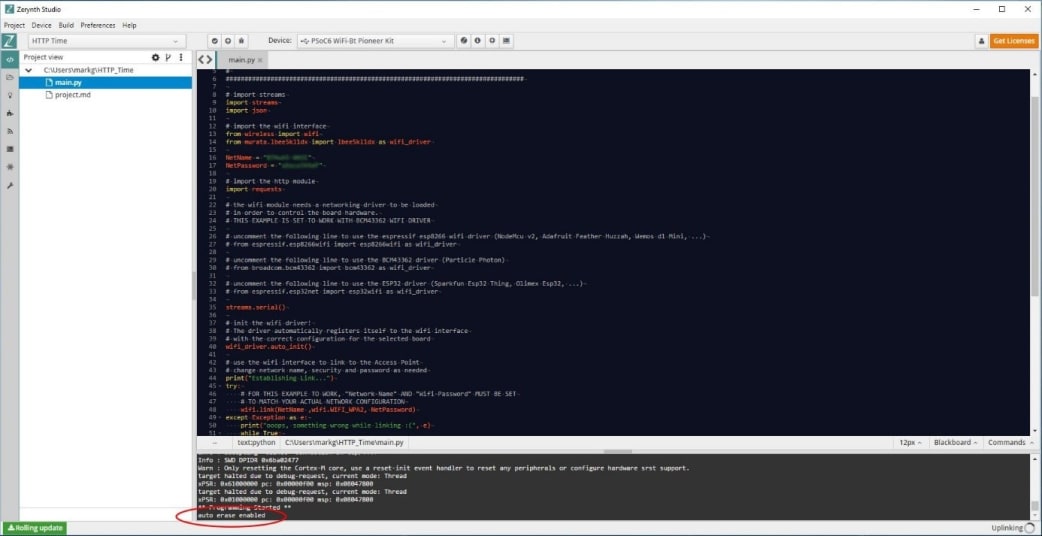This screenshot has width=1042, height=536.
Task: Open the PSoC6 WiFi-Bt Pioneer Kit device dropdown
Action: 375,41
